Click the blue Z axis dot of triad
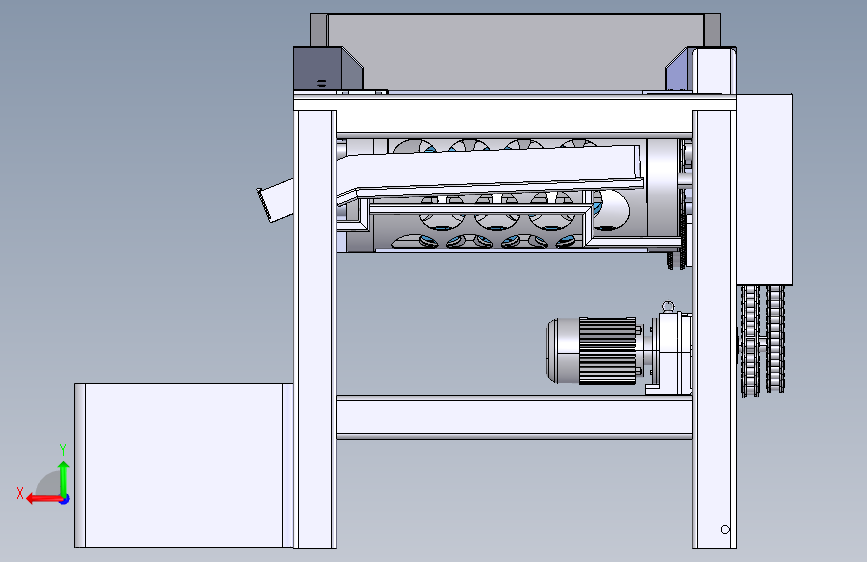This screenshot has height=562, width=867. [65, 499]
